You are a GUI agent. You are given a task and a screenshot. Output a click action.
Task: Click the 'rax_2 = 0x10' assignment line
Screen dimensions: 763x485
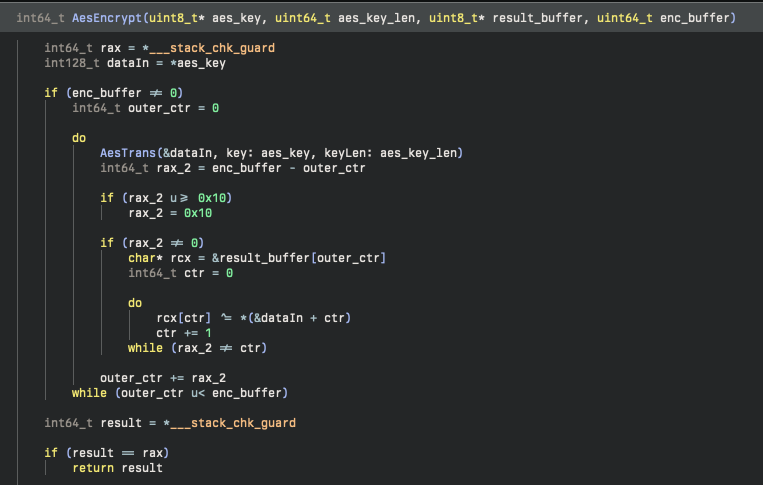click(170, 213)
